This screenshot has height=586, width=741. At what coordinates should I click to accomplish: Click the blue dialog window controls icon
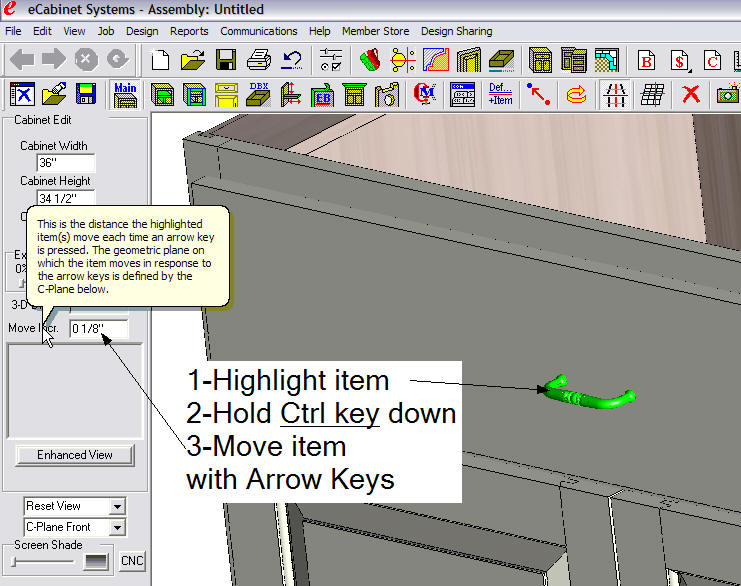[x=462, y=95]
